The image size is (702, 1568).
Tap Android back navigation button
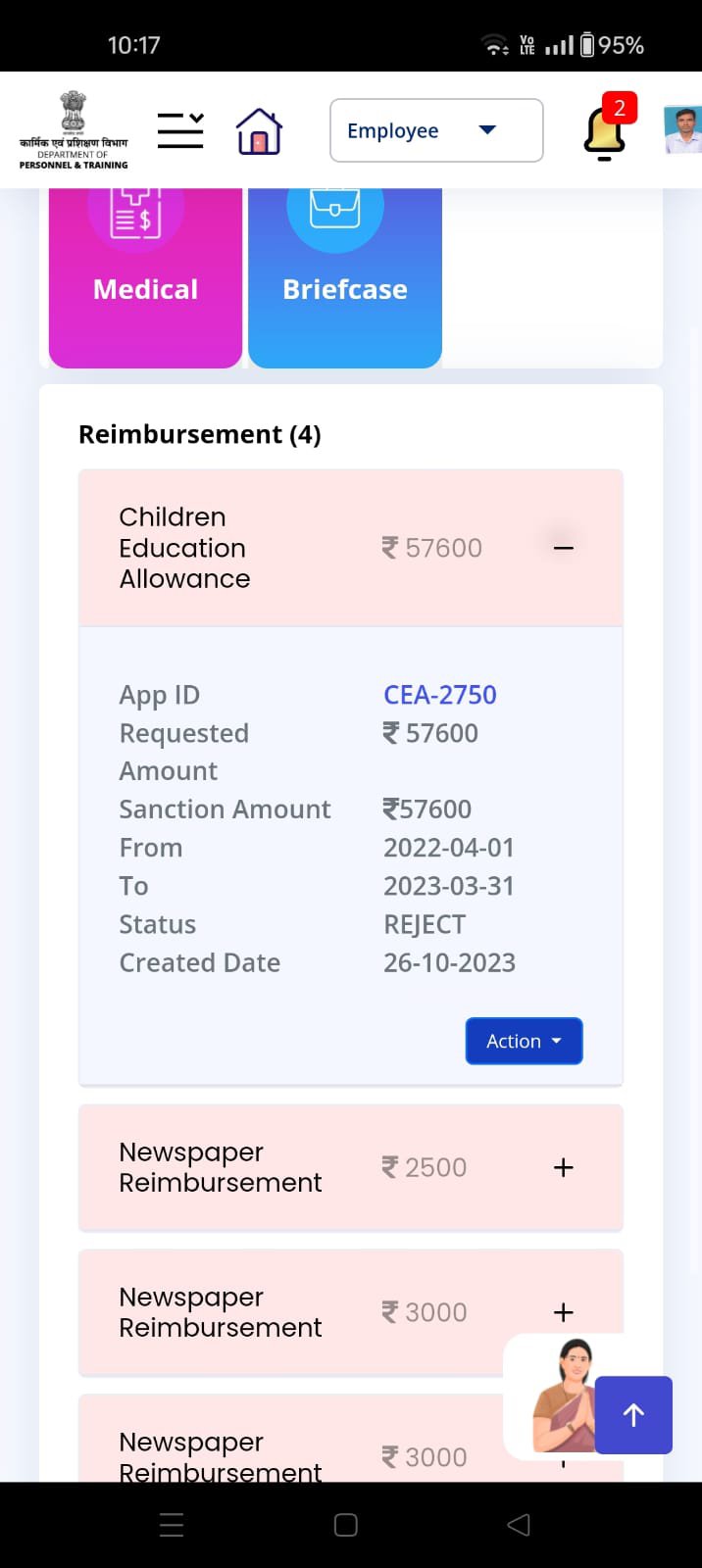[x=519, y=1525]
